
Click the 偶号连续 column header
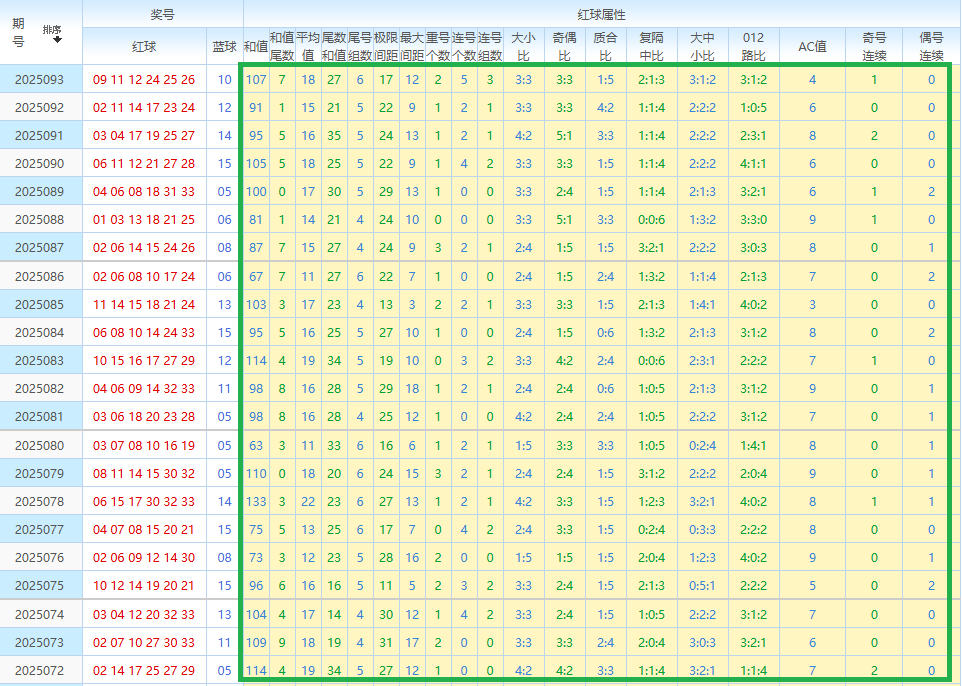pos(931,46)
